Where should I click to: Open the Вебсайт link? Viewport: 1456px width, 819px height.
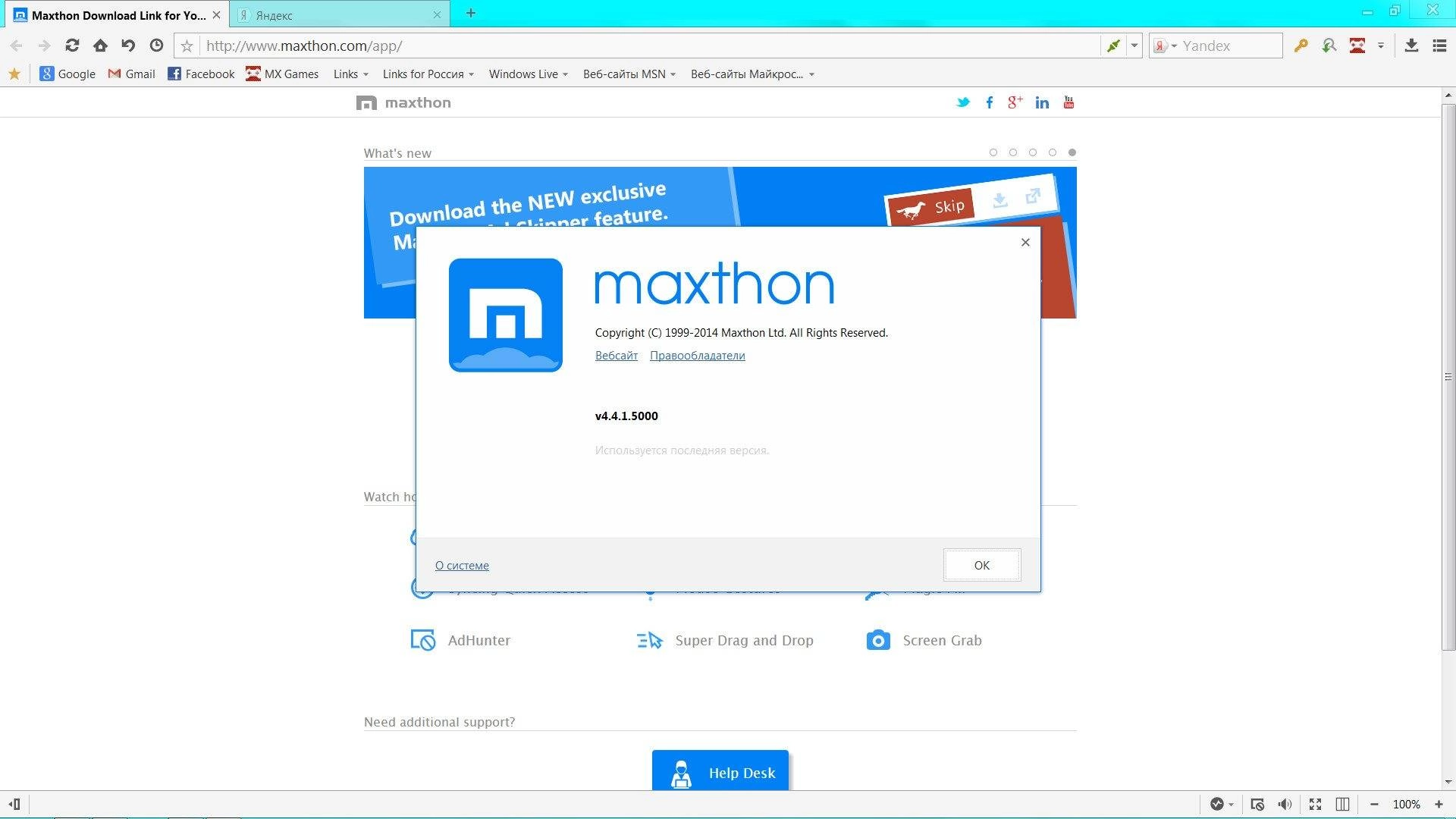pyautogui.click(x=617, y=355)
